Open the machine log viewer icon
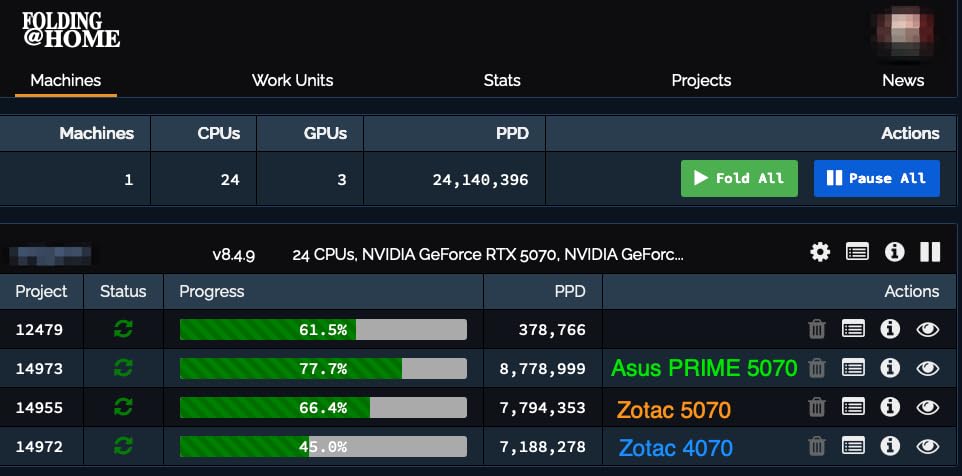This screenshot has height=476, width=962. click(857, 252)
